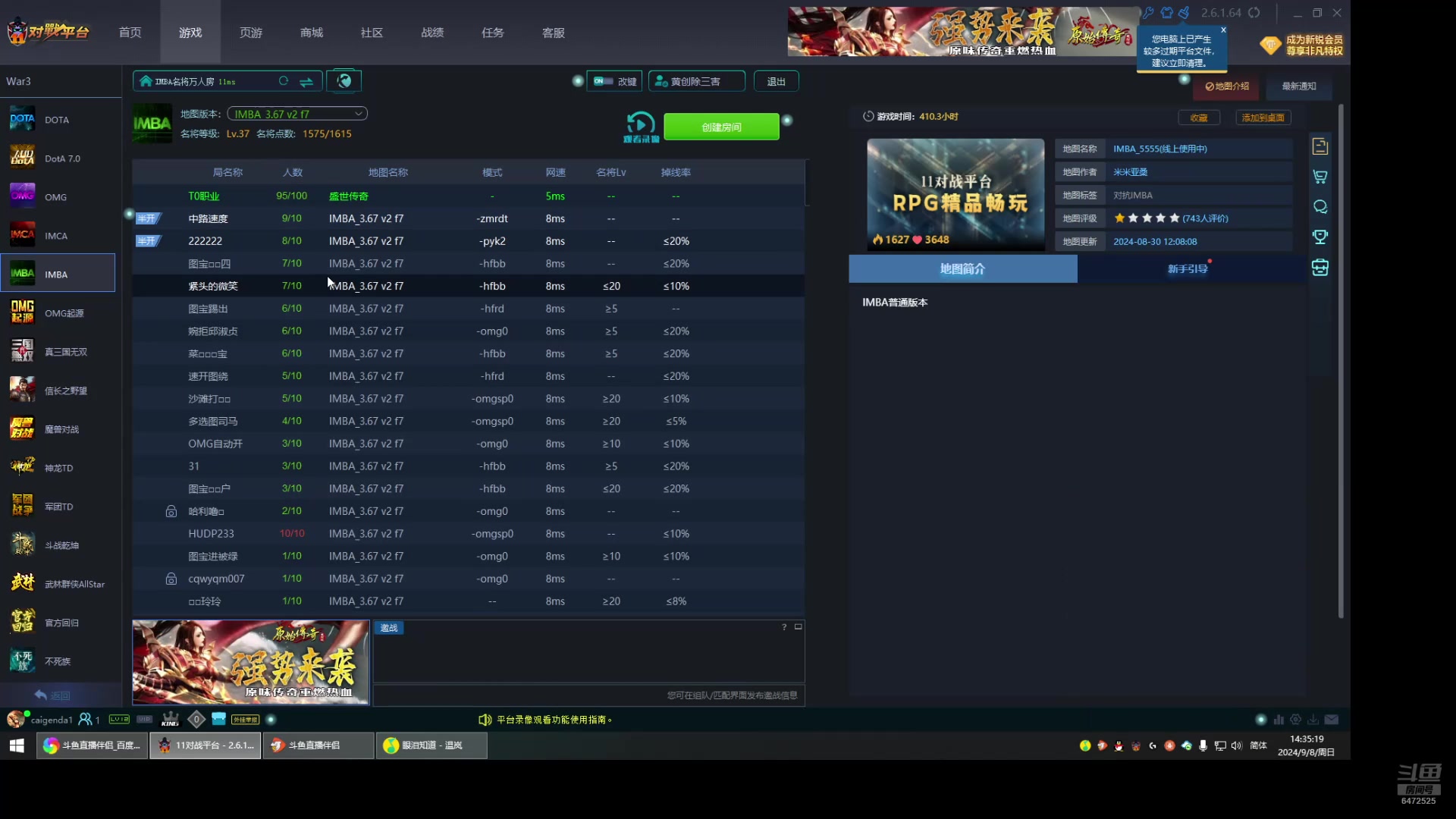This screenshot has width=1456, height=819.
Task: Open the Windows Start button
Action: pyautogui.click(x=17, y=745)
